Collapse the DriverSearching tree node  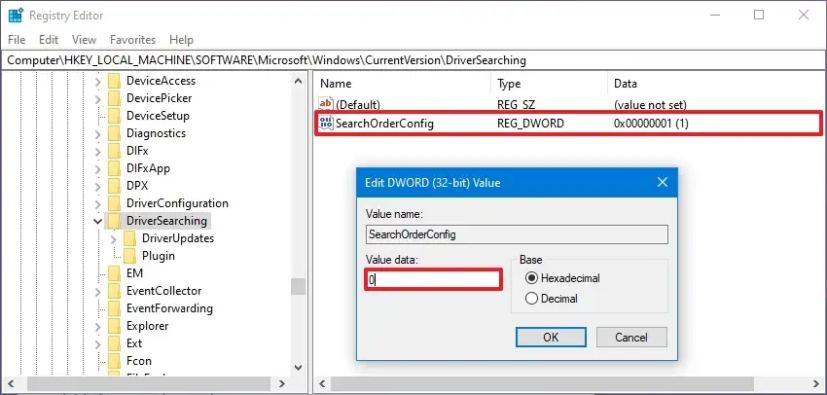click(x=98, y=221)
